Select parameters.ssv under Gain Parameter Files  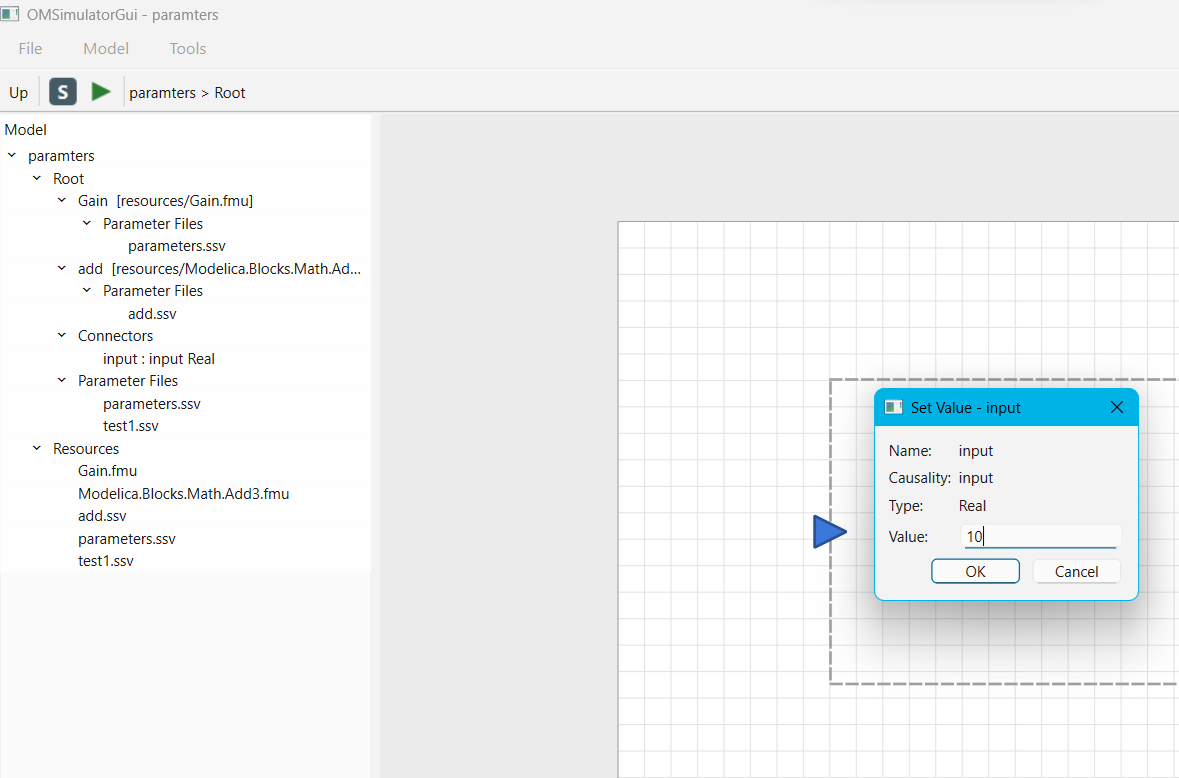[x=177, y=246]
